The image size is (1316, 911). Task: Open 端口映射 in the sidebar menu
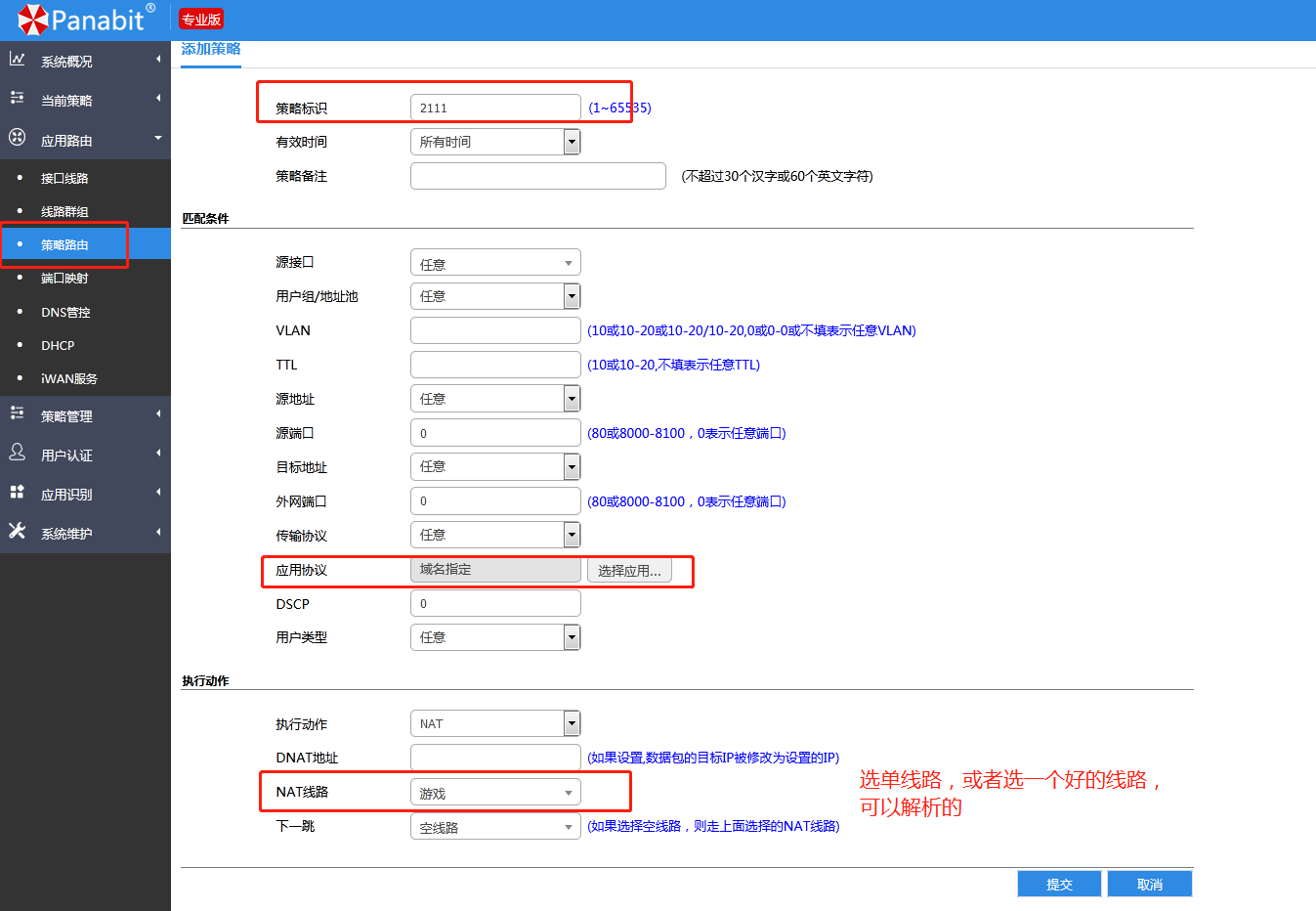[64, 279]
